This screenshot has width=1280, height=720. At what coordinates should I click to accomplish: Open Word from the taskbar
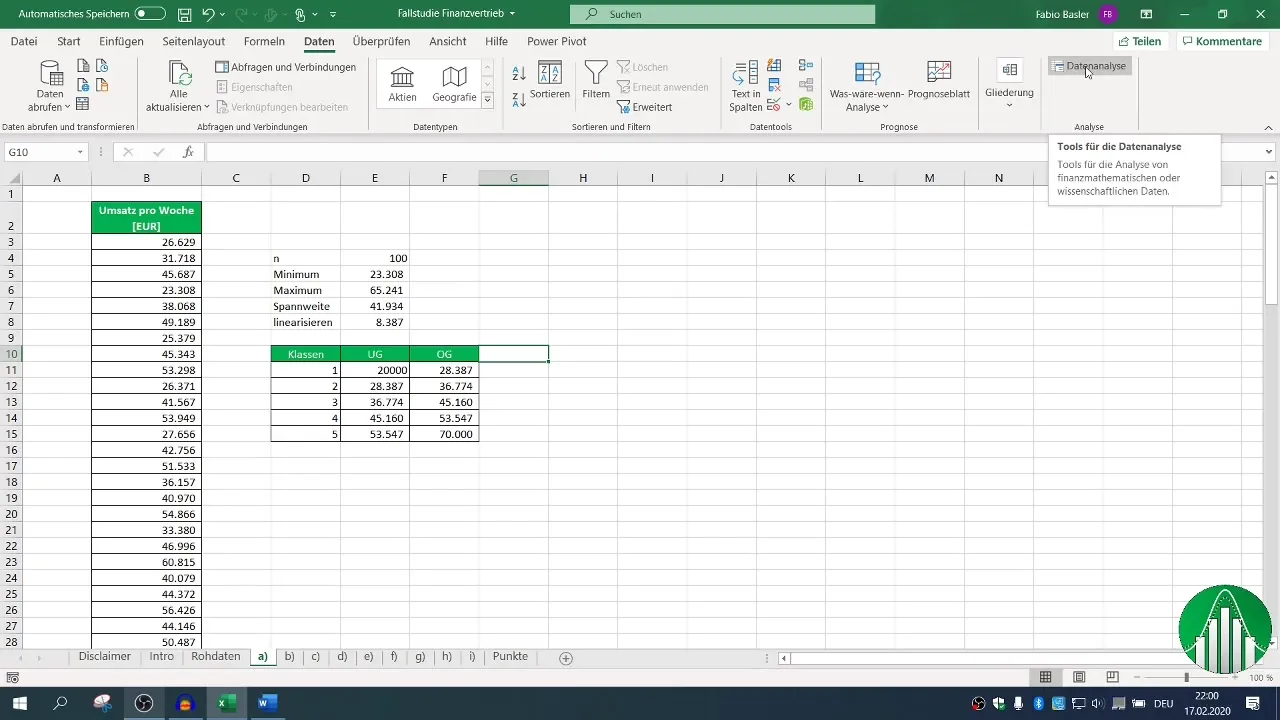(x=265, y=703)
